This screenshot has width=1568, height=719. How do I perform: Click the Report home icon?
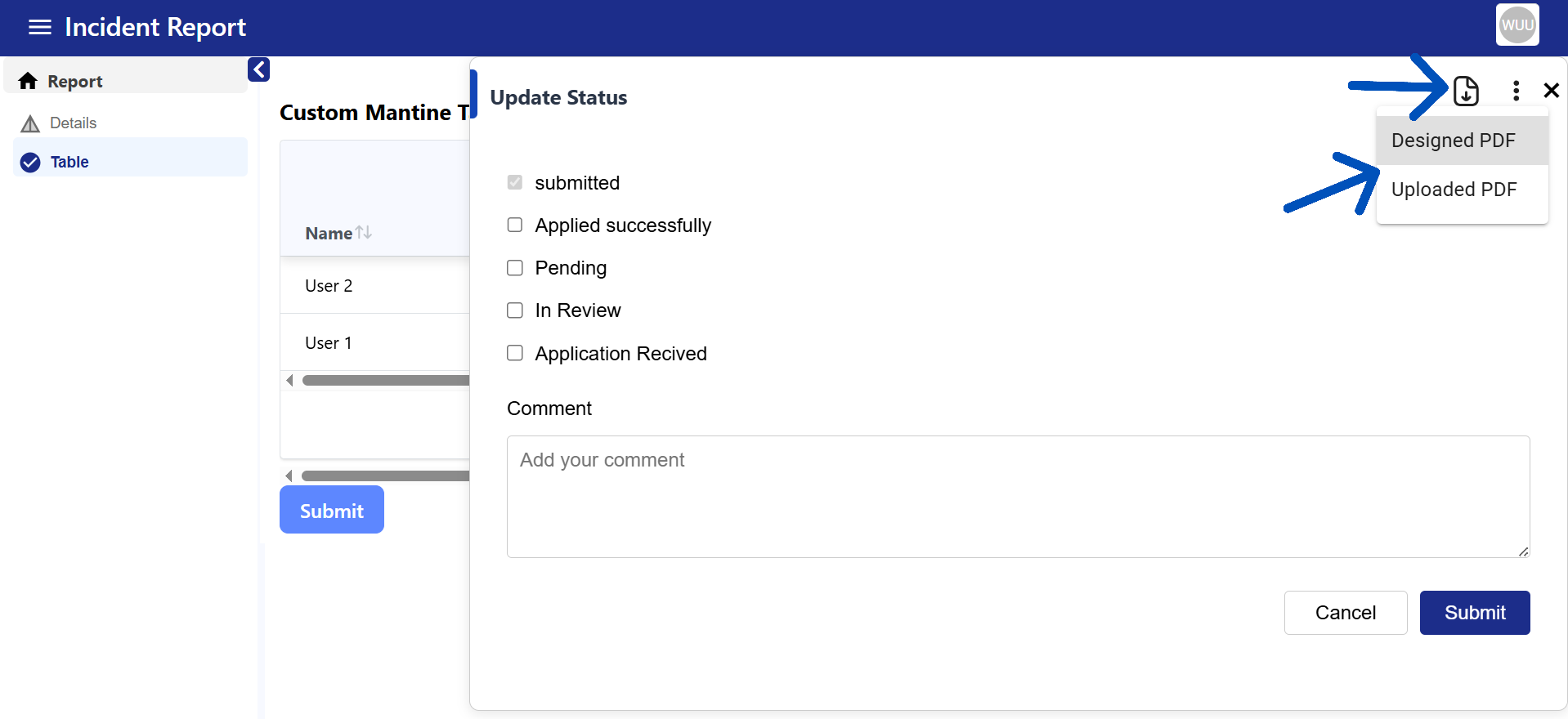tap(29, 81)
